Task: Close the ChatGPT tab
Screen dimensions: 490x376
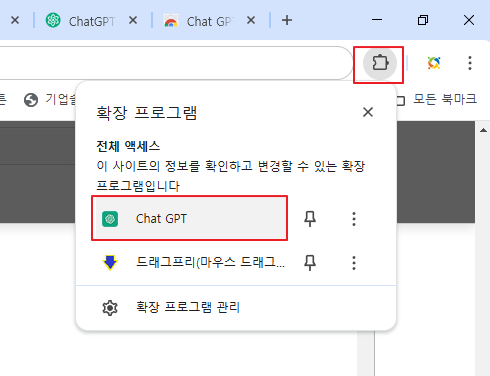Action: pos(133,21)
